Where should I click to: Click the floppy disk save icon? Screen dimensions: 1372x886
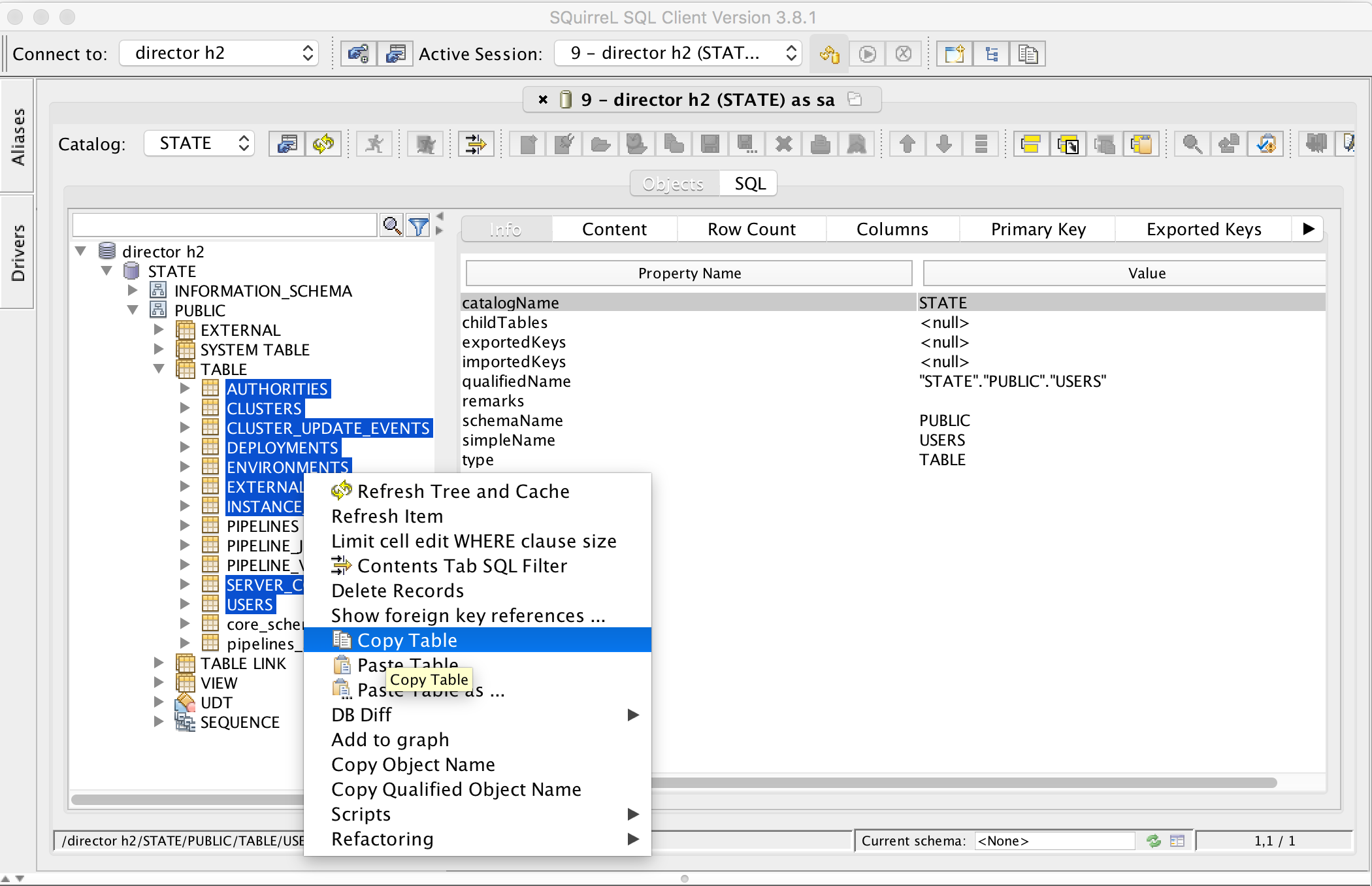pos(710,144)
